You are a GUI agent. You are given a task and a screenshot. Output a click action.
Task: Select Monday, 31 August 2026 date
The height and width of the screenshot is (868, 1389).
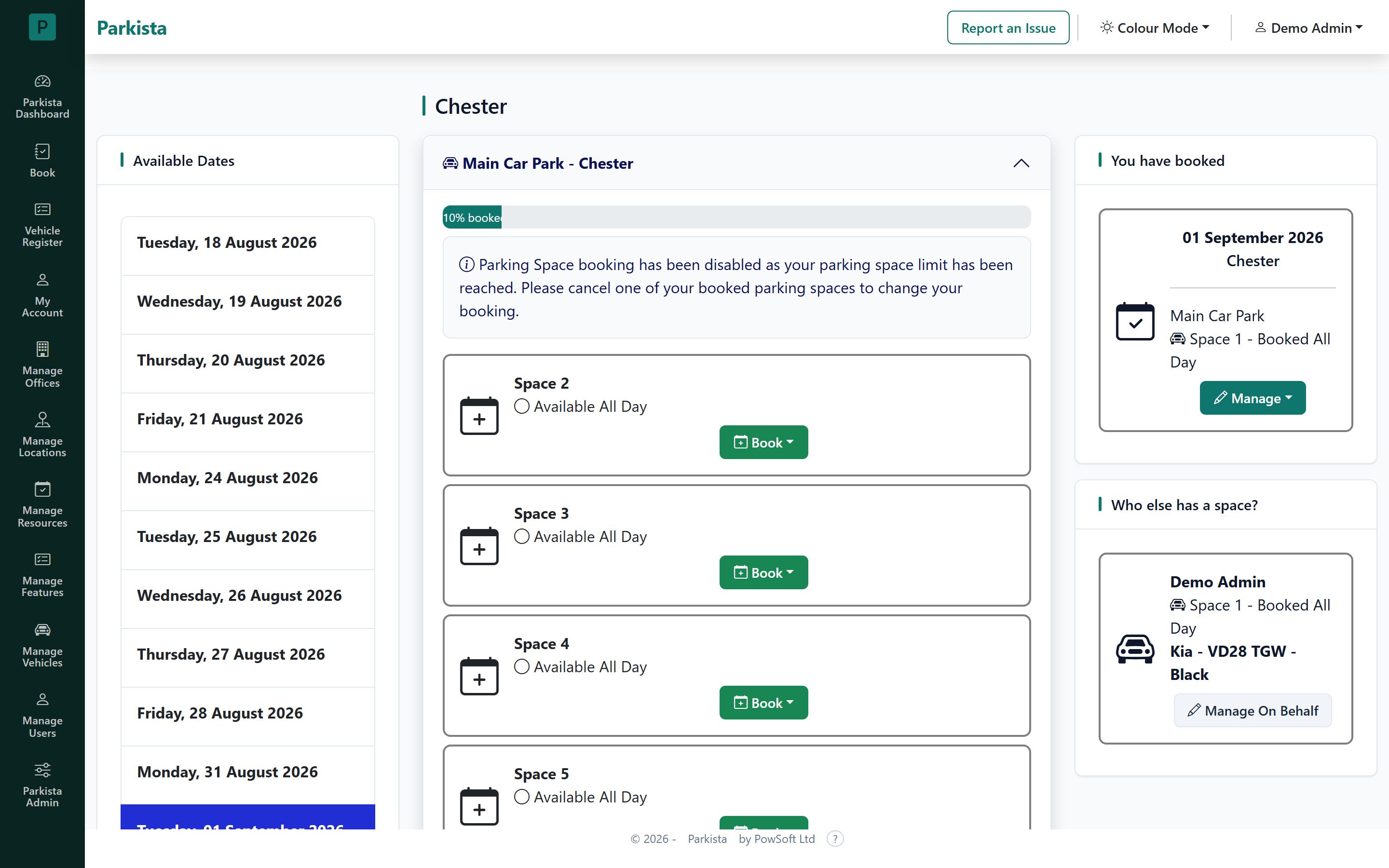point(247,775)
